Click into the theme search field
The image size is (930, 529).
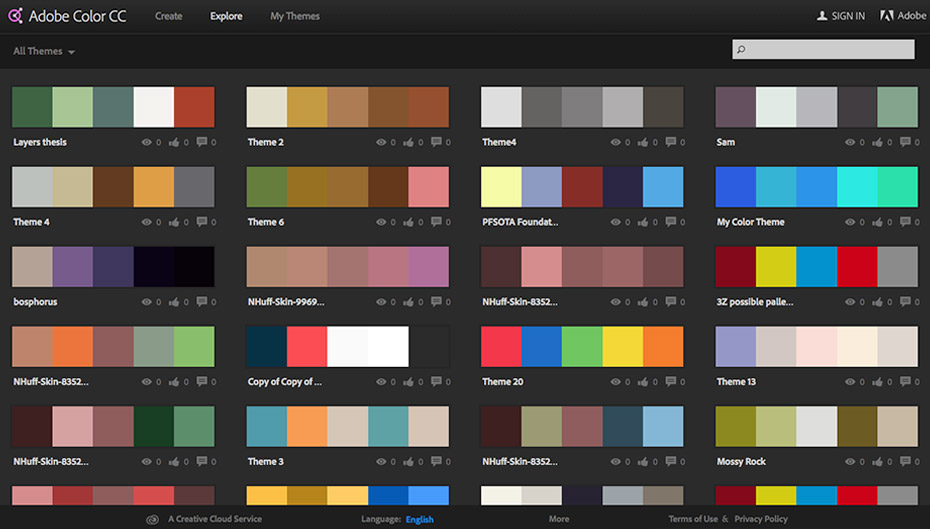pyautogui.click(x=830, y=49)
